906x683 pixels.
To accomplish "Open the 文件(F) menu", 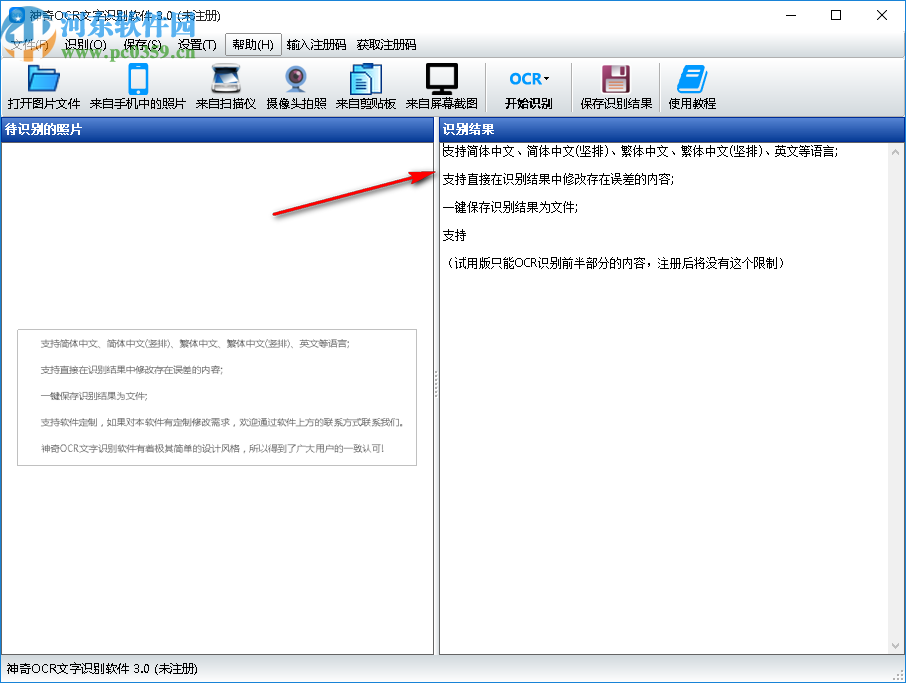I will pyautogui.click(x=30, y=44).
